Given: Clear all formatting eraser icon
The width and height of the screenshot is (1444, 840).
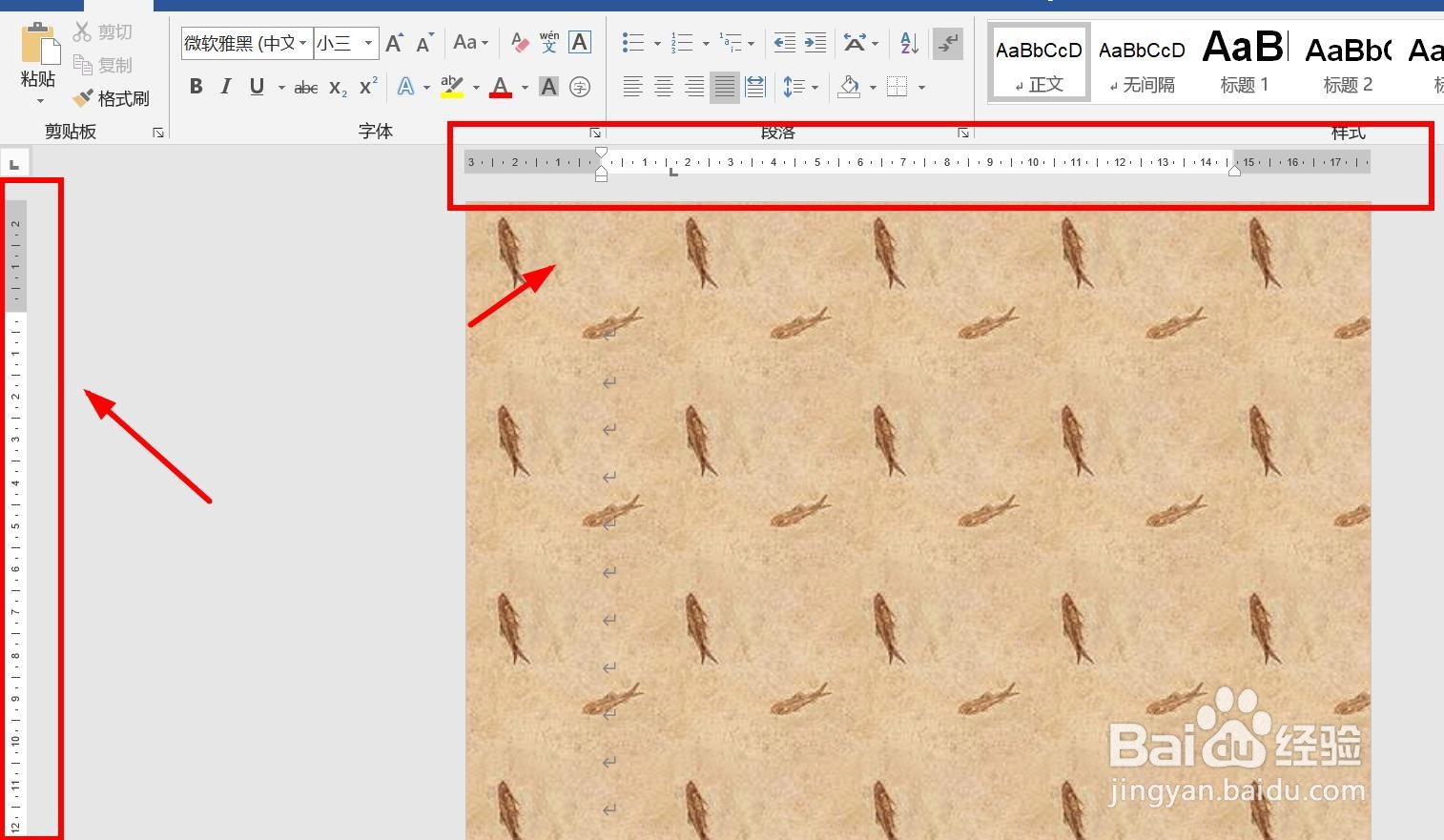Looking at the screenshot, I should click(520, 43).
